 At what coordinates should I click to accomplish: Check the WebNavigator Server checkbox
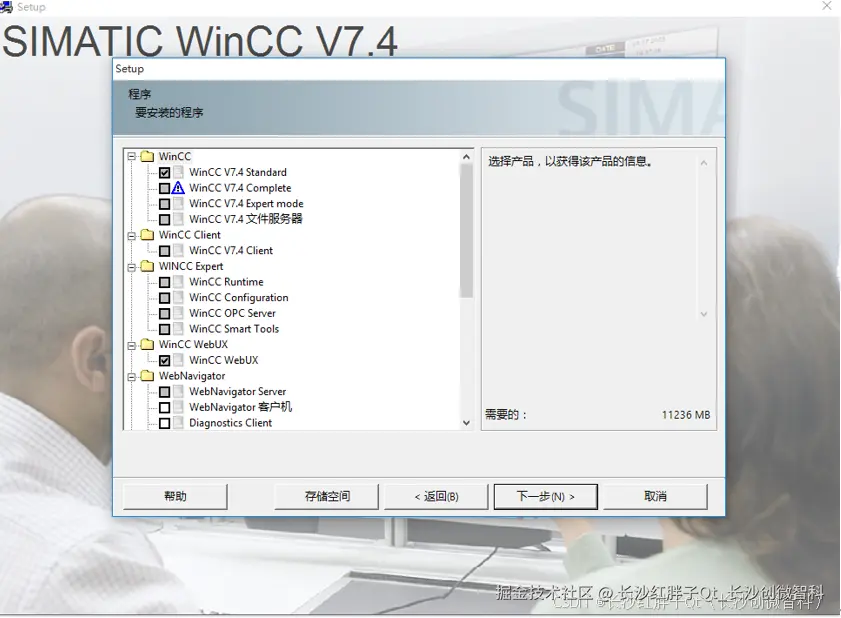pos(165,392)
